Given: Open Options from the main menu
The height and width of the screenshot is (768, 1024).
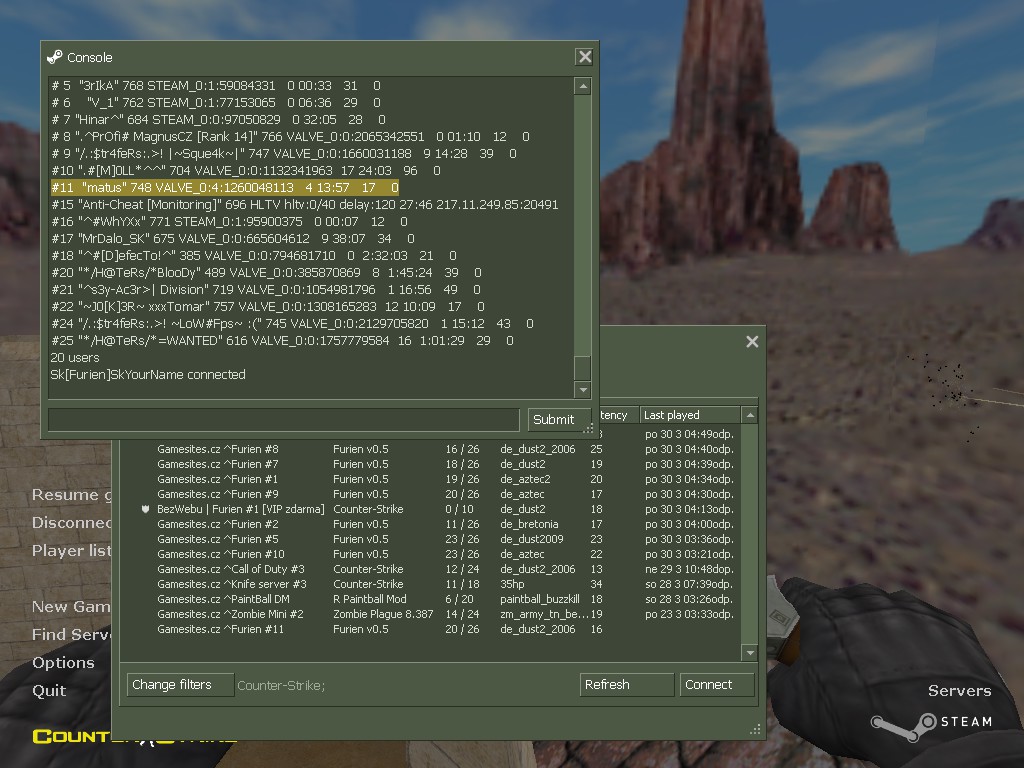Looking at the screenshot, I should (63, 663).
